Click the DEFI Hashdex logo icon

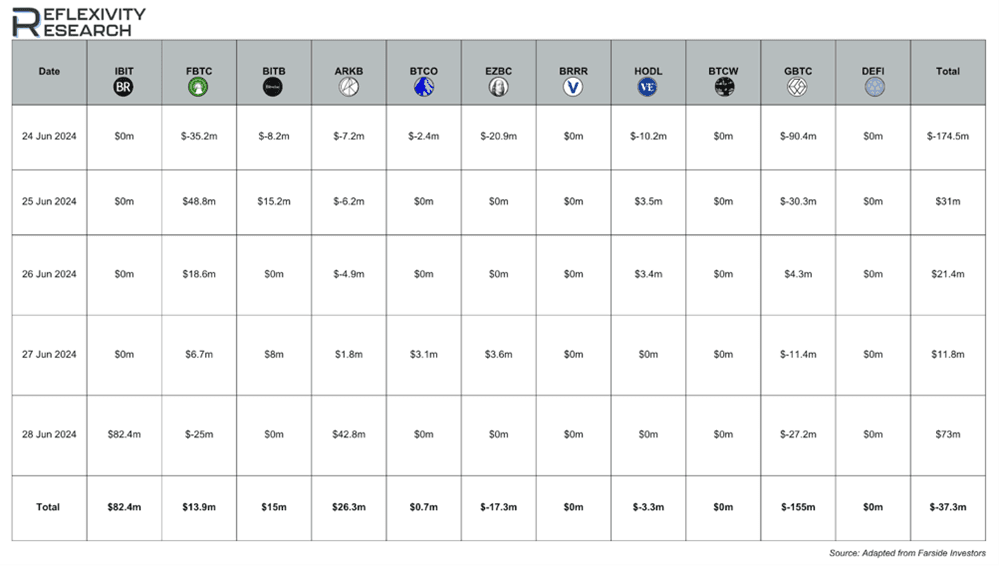pyautogui.click(x=874, y=87)
